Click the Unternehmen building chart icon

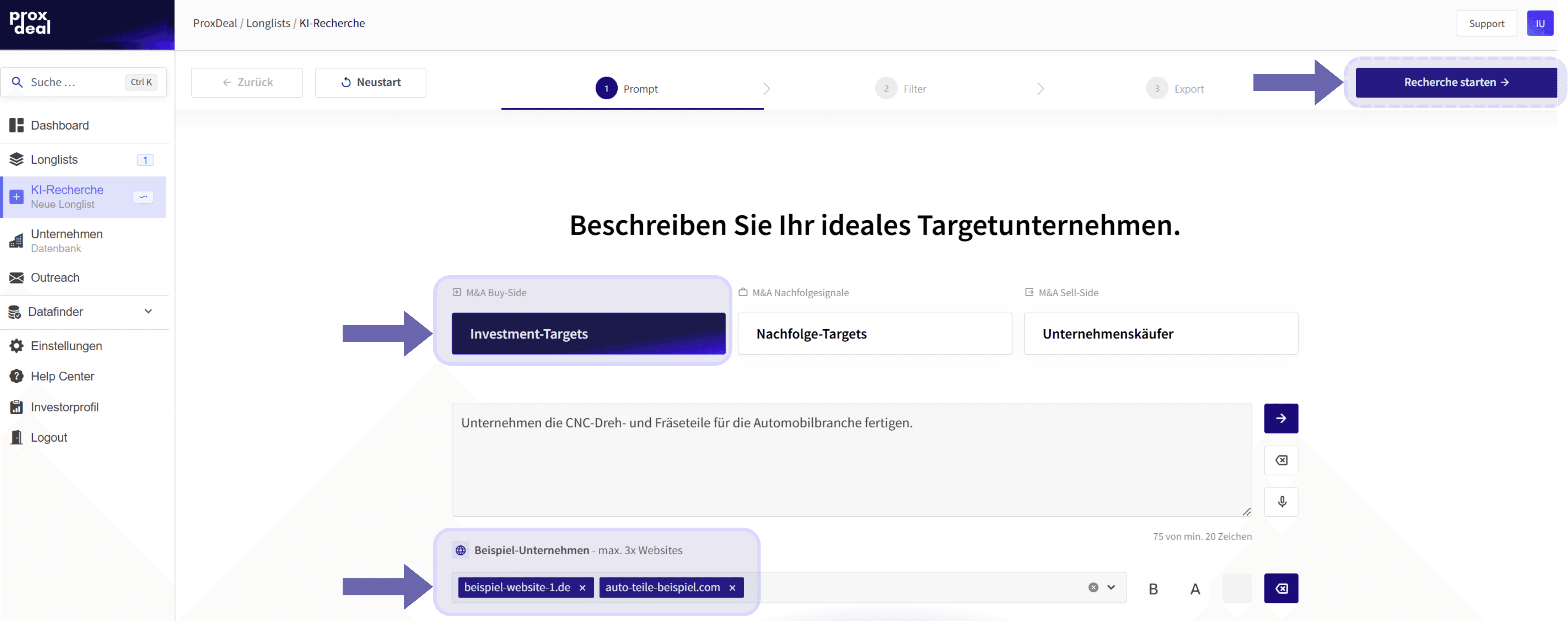(x=16, y=240)
